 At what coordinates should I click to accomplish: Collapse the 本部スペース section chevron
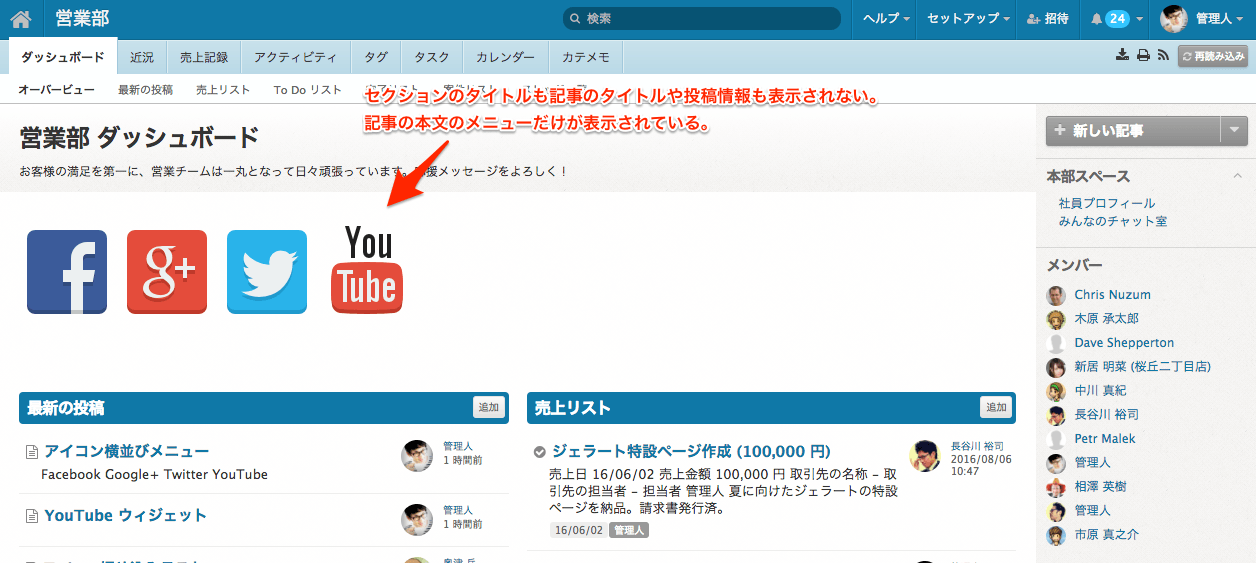[x=1238, y=176]
